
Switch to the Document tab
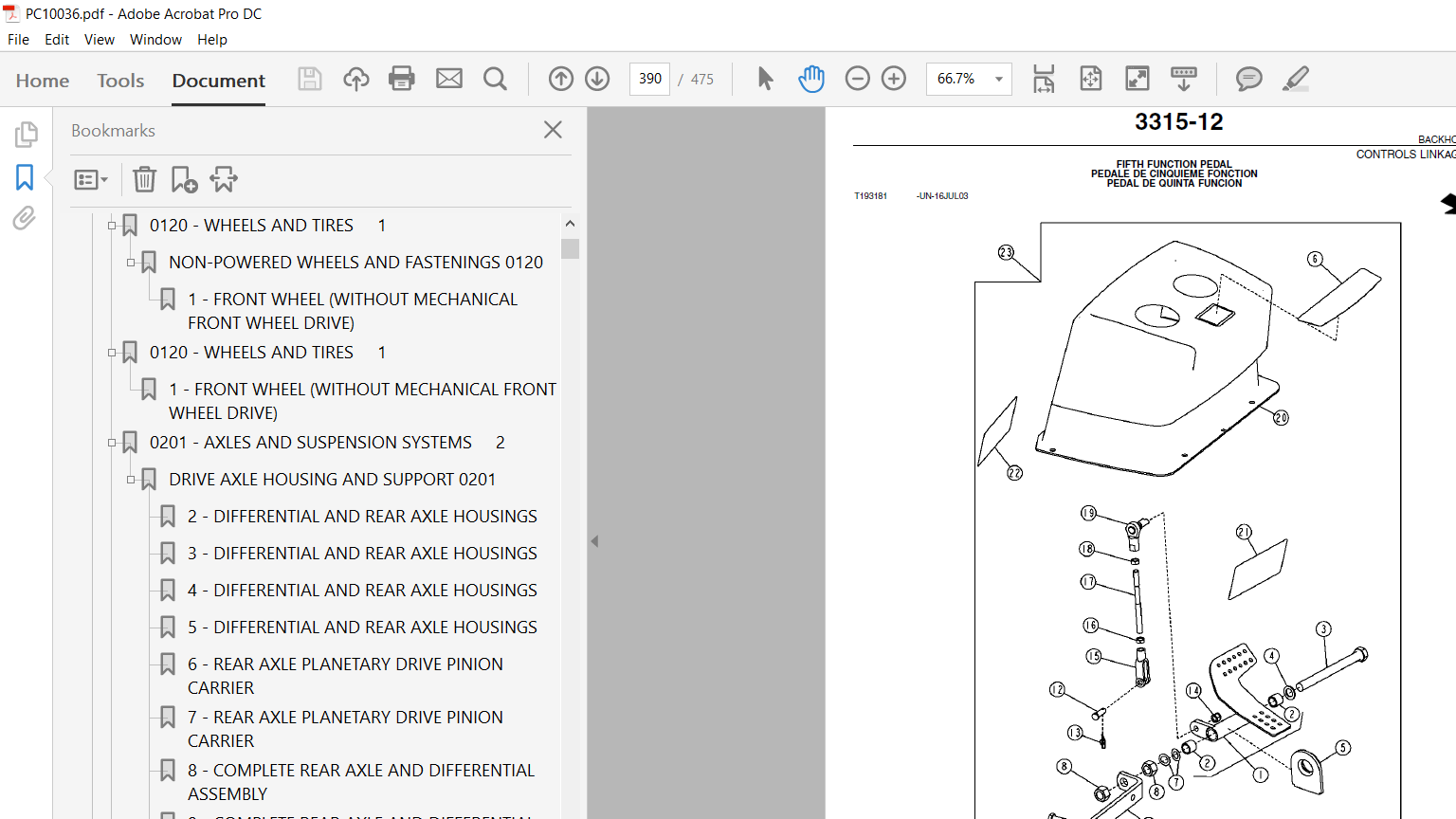coord(219,81)
